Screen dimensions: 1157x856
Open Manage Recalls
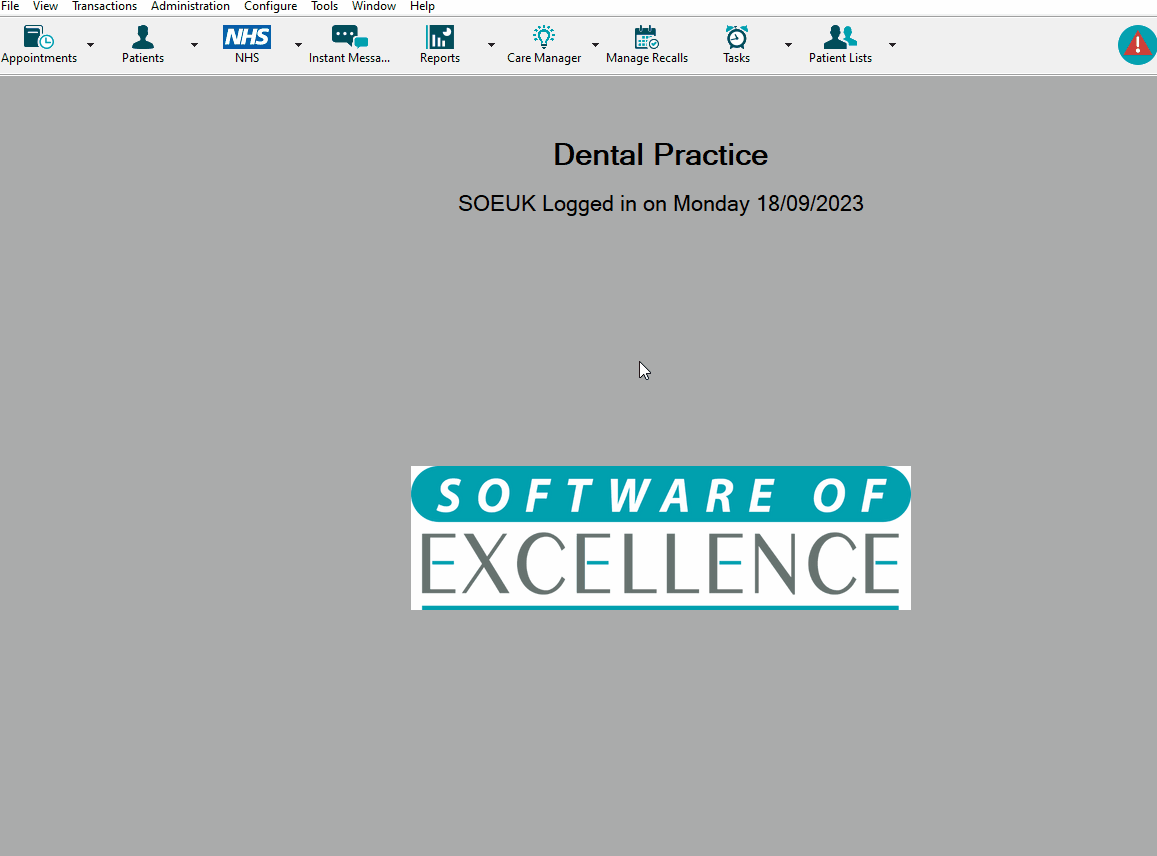[646, 38]
